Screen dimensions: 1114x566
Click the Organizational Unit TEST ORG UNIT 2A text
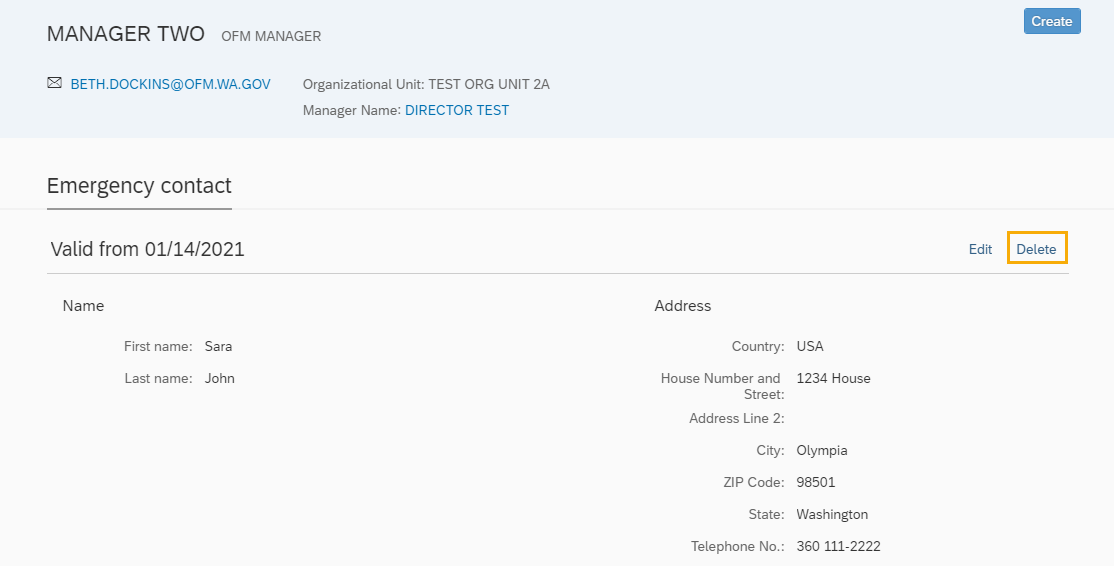[x=426, y=84]
